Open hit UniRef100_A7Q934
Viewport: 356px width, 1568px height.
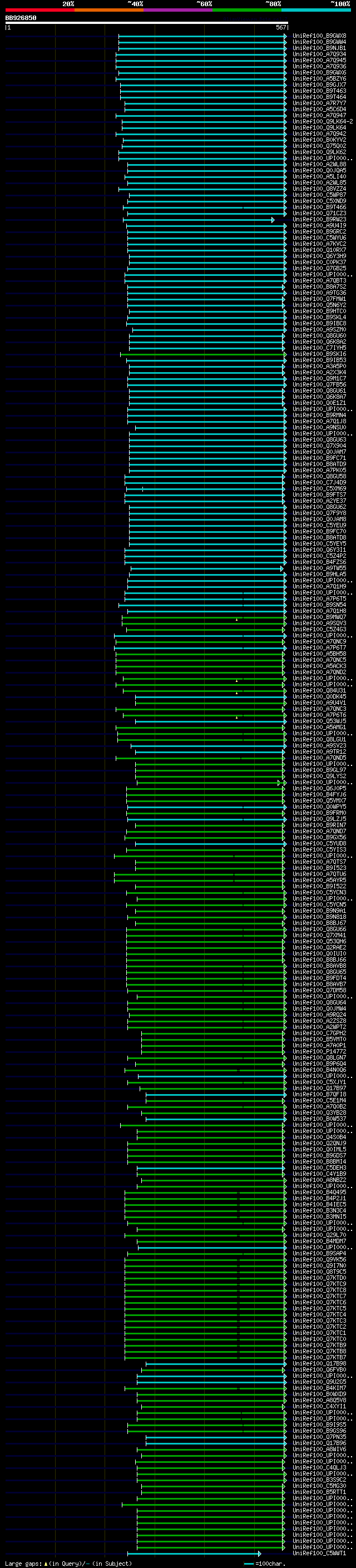pyautogui.click(x=319, y=54)
